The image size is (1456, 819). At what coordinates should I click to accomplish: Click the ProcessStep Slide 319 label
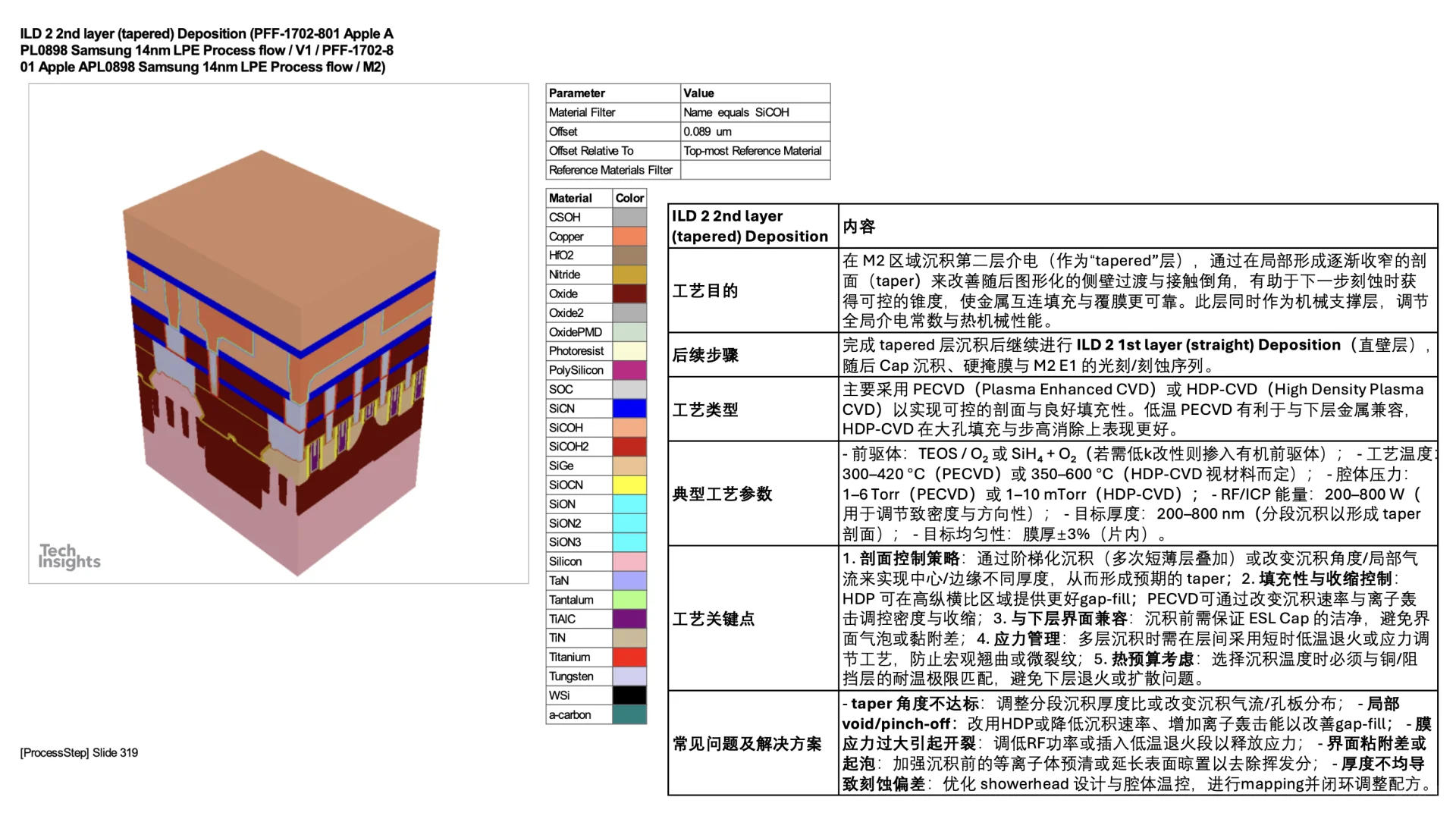(77, 752)
